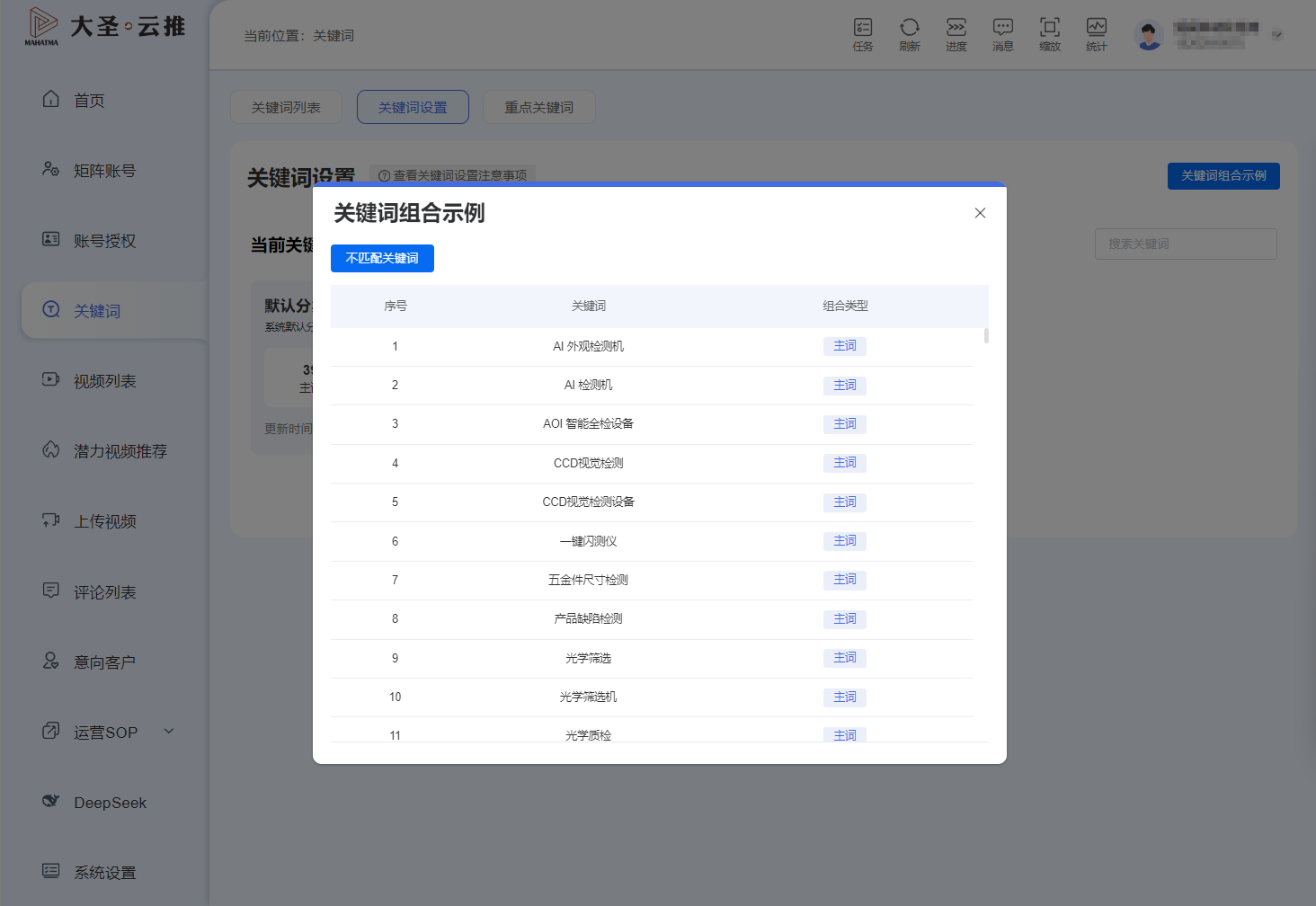Open the 统计 statistics icon
Viewport: 1316px width, 906px height.
[x=1097, y=34]
